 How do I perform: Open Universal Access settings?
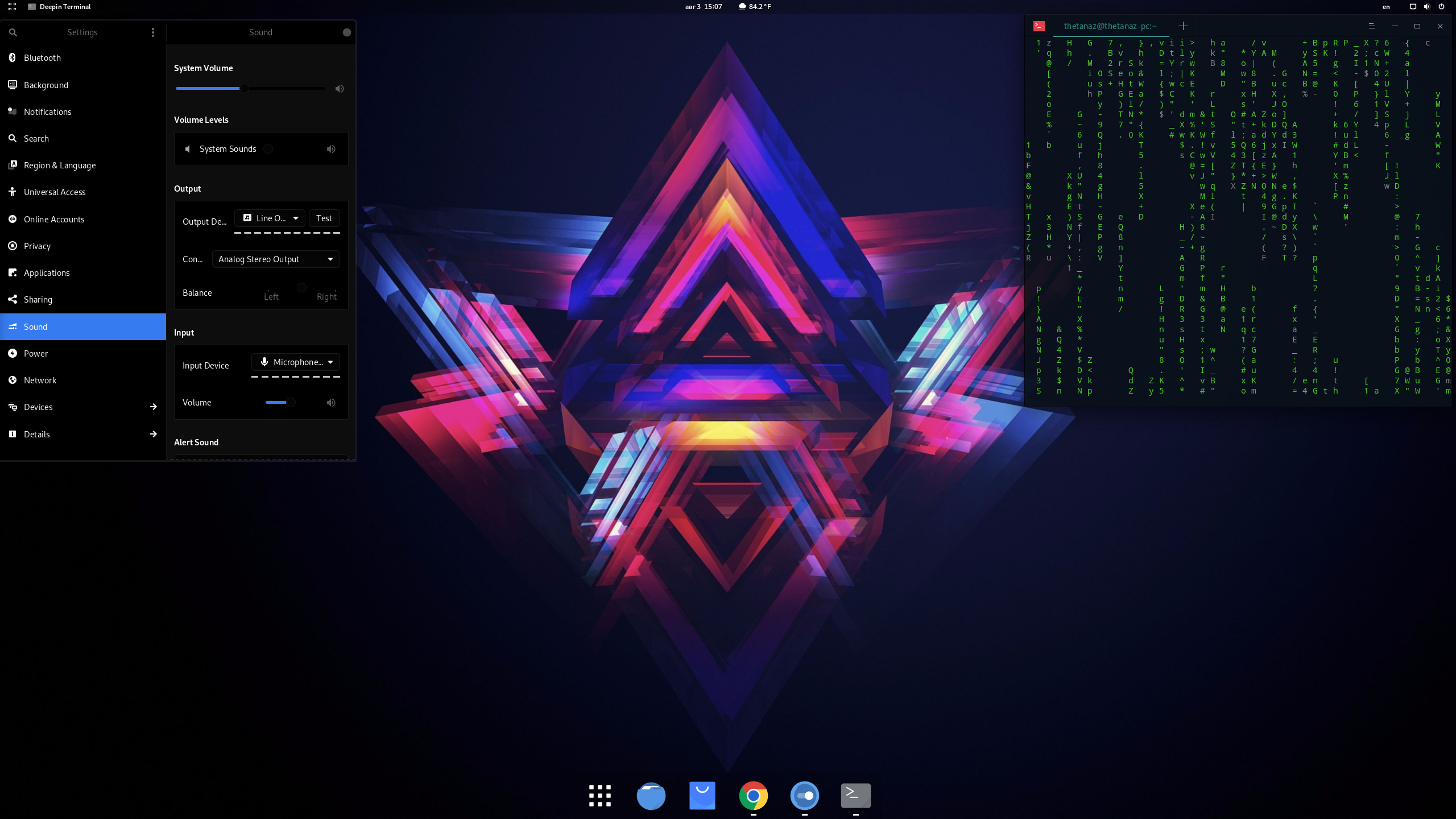(x=83, y=192)
